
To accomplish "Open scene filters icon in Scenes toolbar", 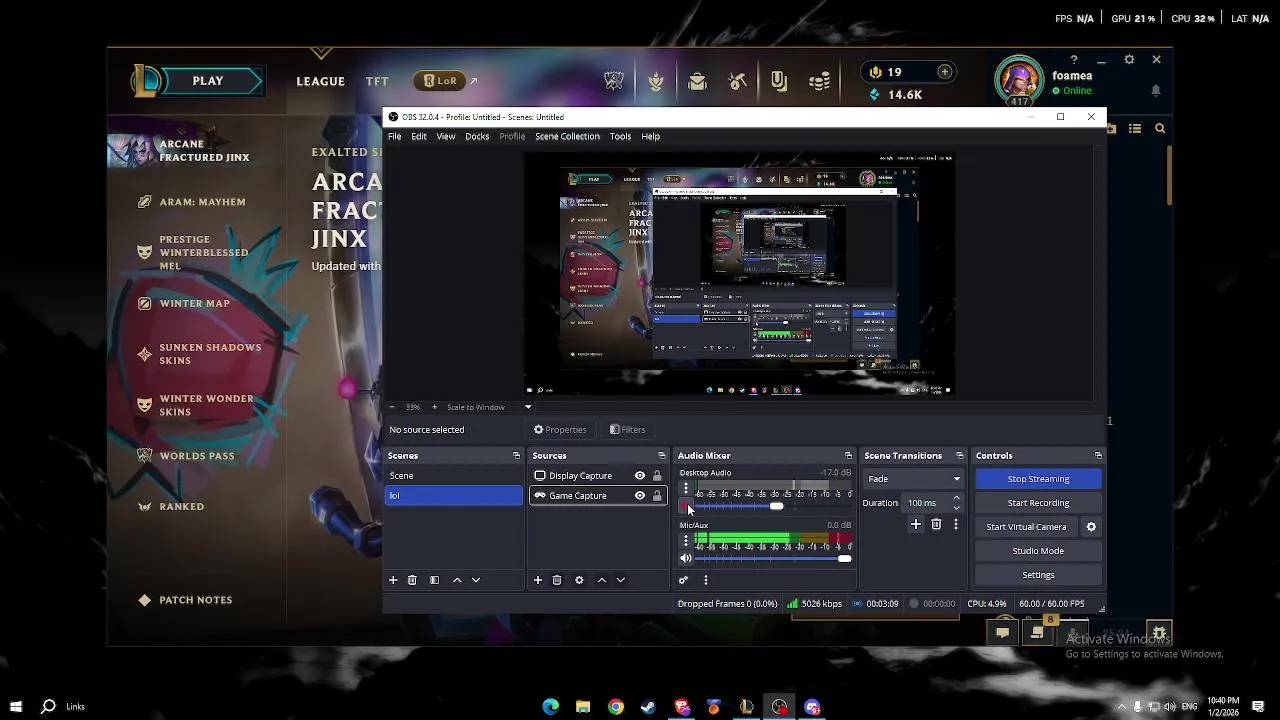I will coord(434,580).
